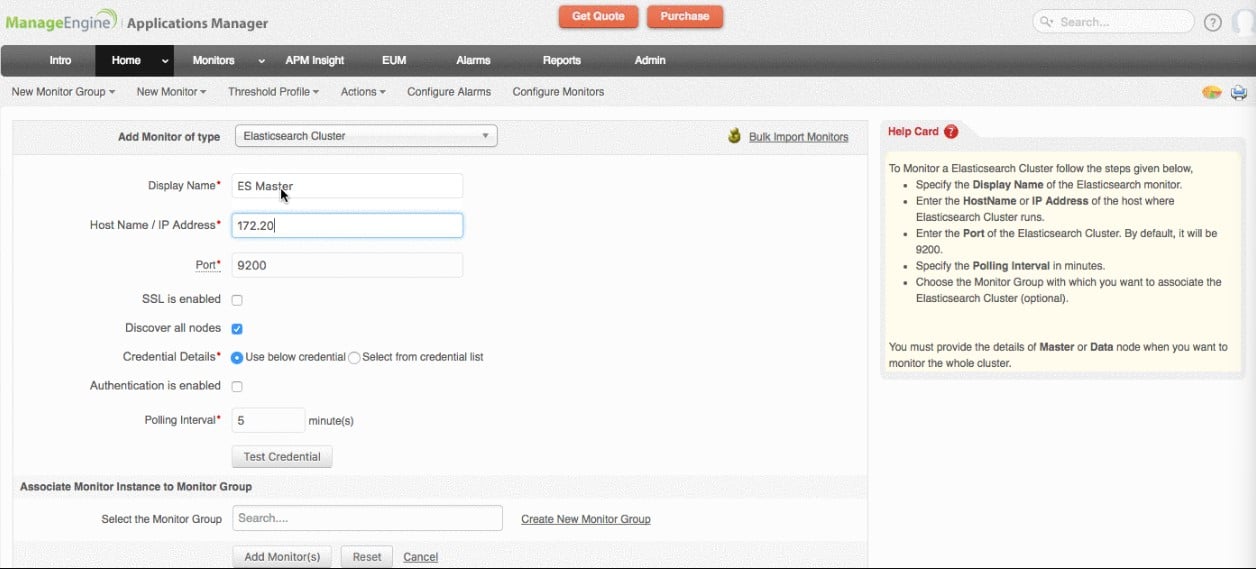Image resolution: width=1256 pixels, height=569 pixels.
Task: Tick the Authentication is enabled checkbox
Action: coord(237,387)
